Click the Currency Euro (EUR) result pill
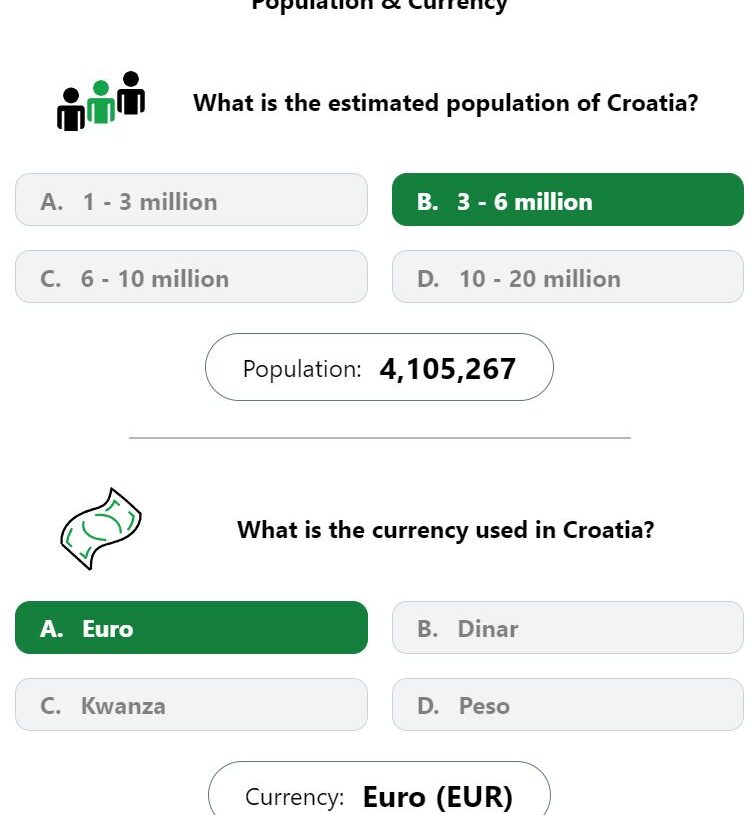Image resolution: width=753 pixels, height=815 pixels. (x=379, y=789)
